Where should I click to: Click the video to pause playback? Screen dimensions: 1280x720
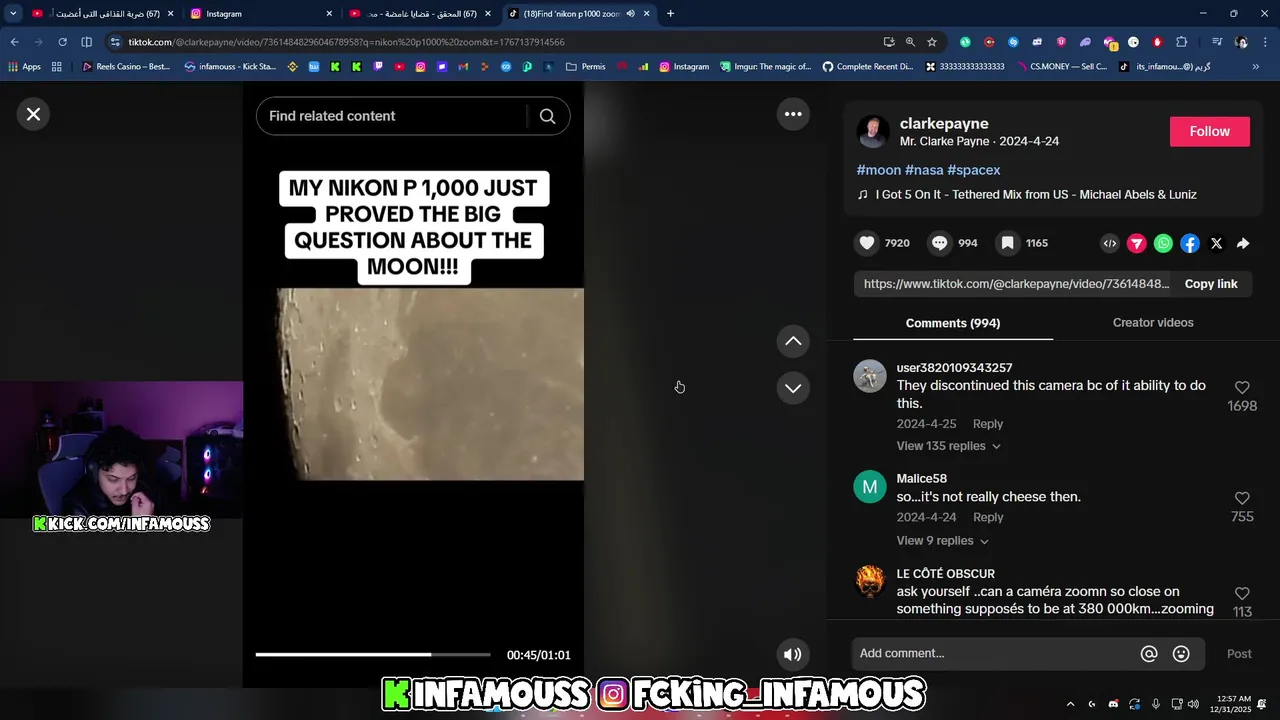pyautogui.click(x=413, y=385)
